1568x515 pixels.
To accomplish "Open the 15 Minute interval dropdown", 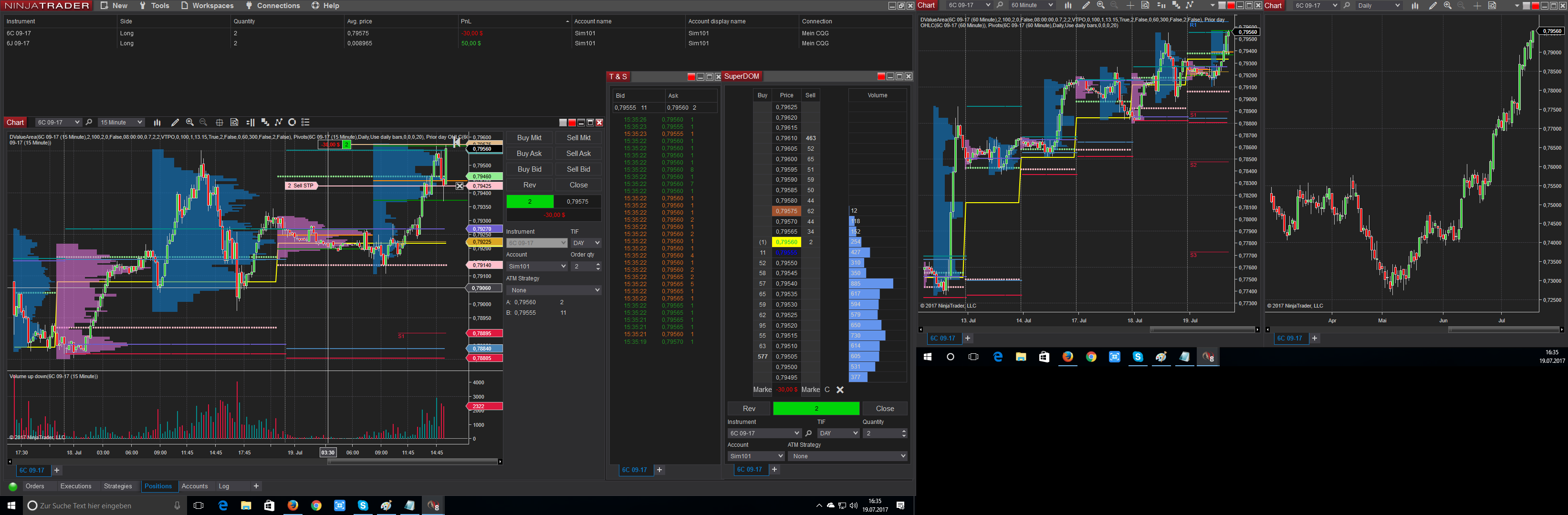I will point(121,122).
